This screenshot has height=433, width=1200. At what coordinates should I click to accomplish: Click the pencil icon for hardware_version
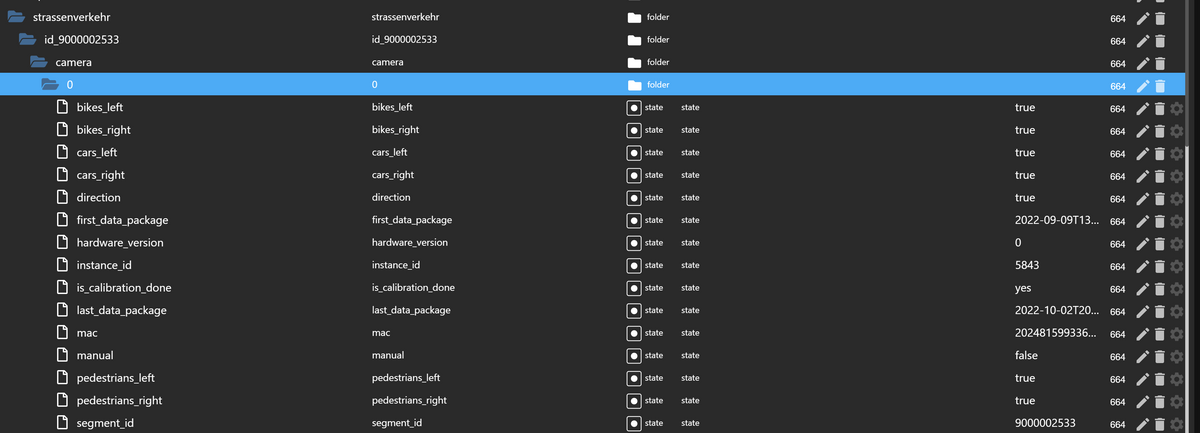click(1144, 243)
